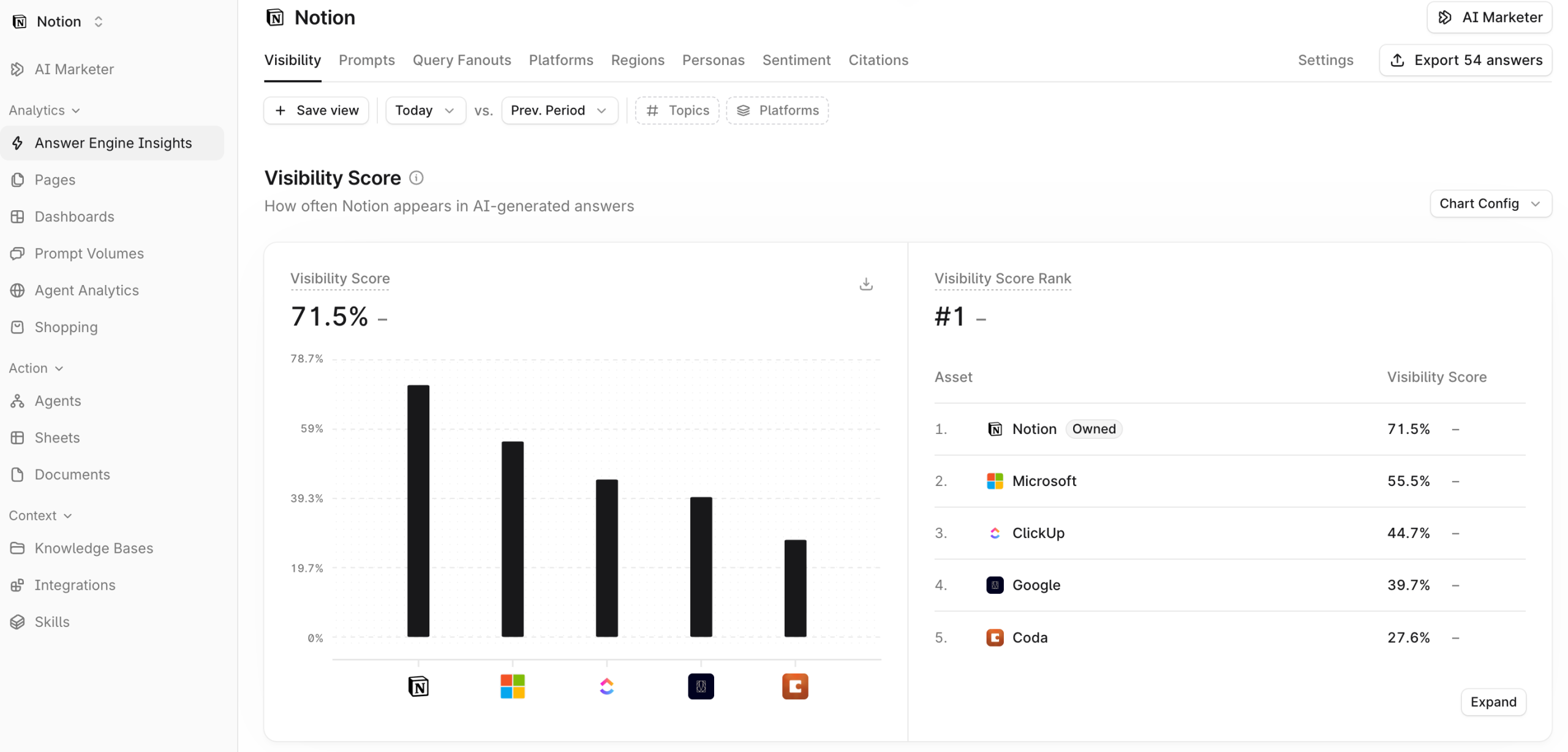Click the AI Marketer button at top right

pos(1489,17)
